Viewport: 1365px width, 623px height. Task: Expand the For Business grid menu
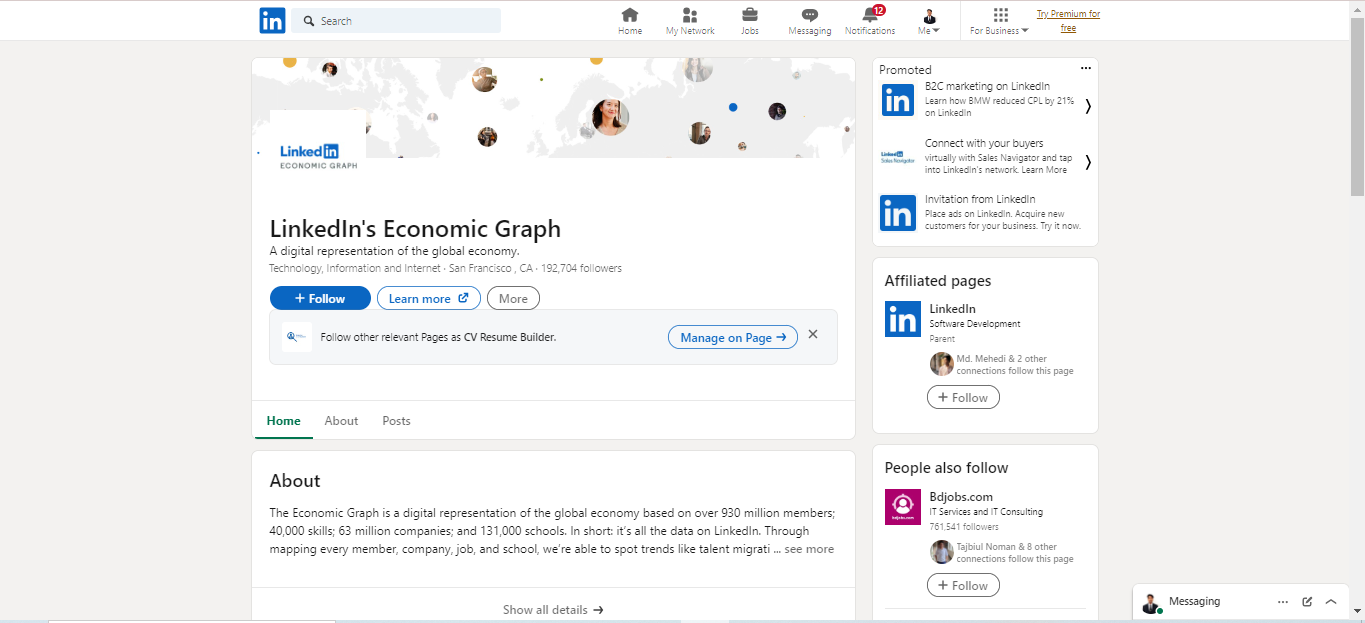pos(999,21)
